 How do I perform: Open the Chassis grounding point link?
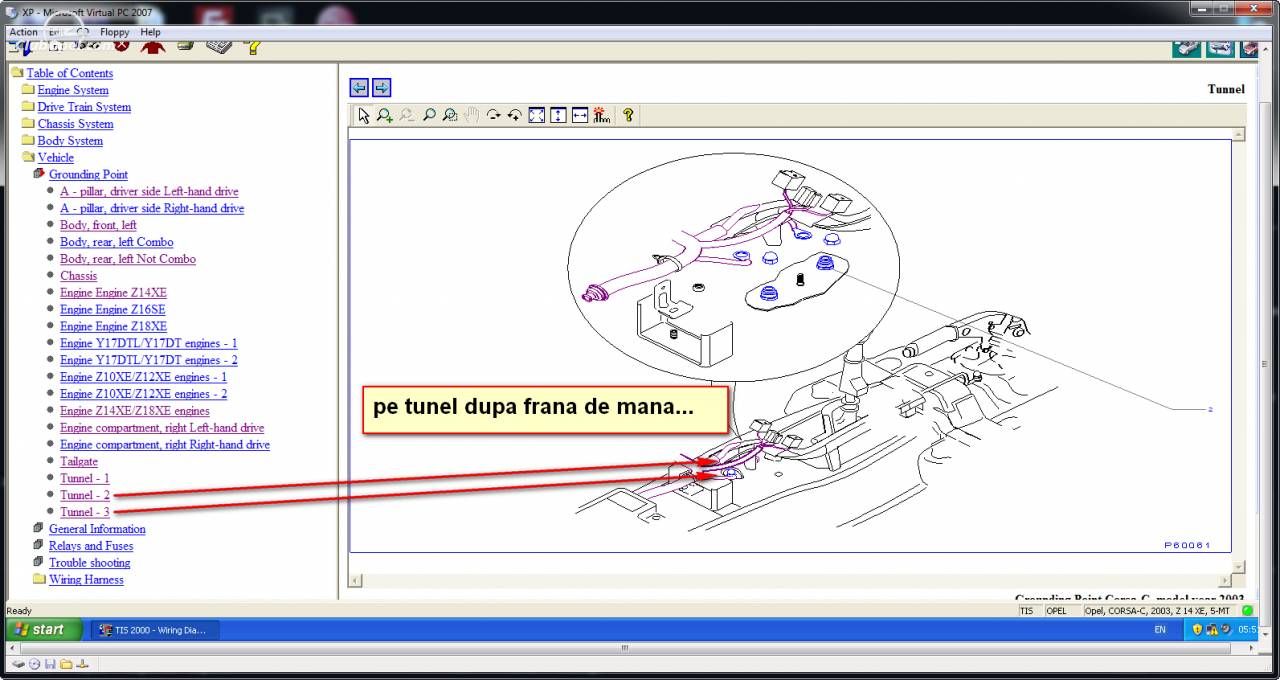(78, 276)
